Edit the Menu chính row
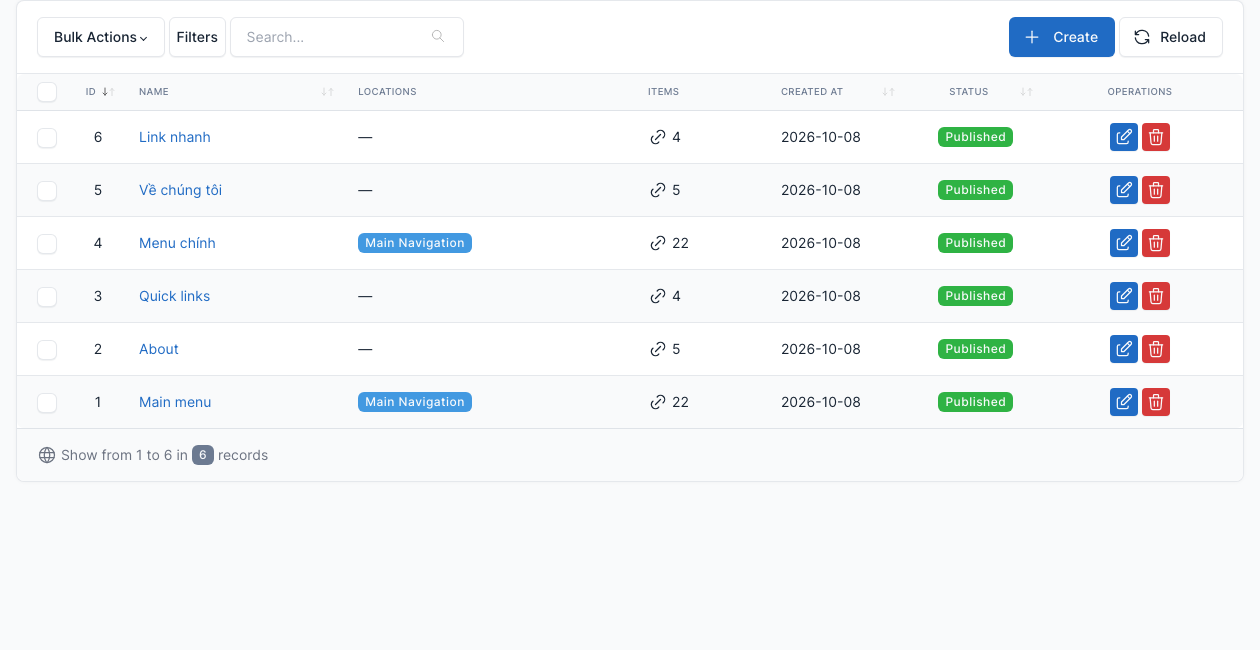This screenshot has height=650, width=1260. tap(1124, 243)
